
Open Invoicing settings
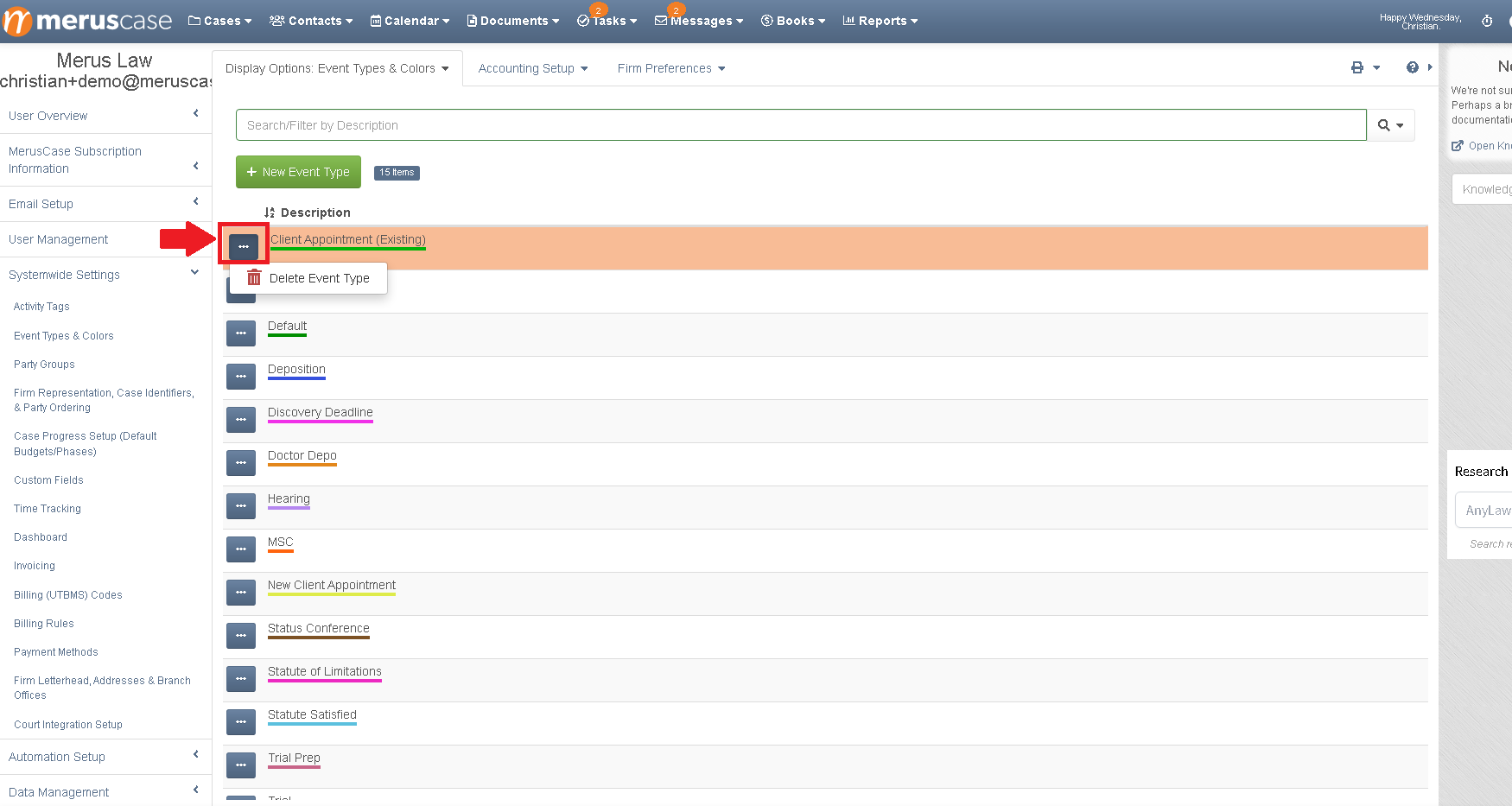click(x=35, y=566)
